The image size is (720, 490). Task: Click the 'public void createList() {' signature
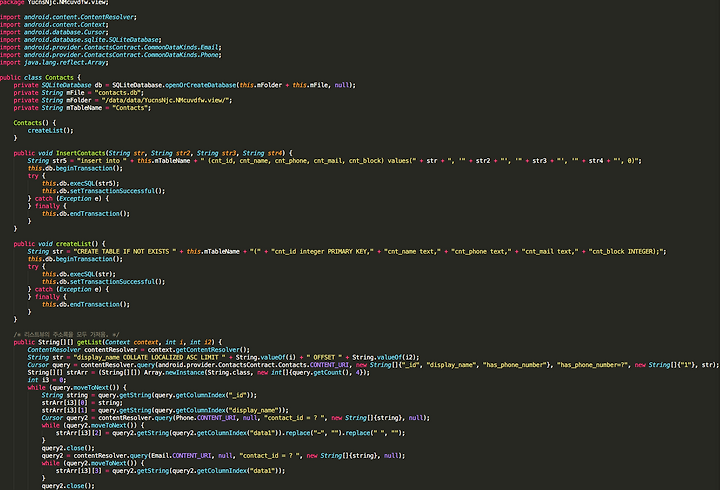point(60,244)
